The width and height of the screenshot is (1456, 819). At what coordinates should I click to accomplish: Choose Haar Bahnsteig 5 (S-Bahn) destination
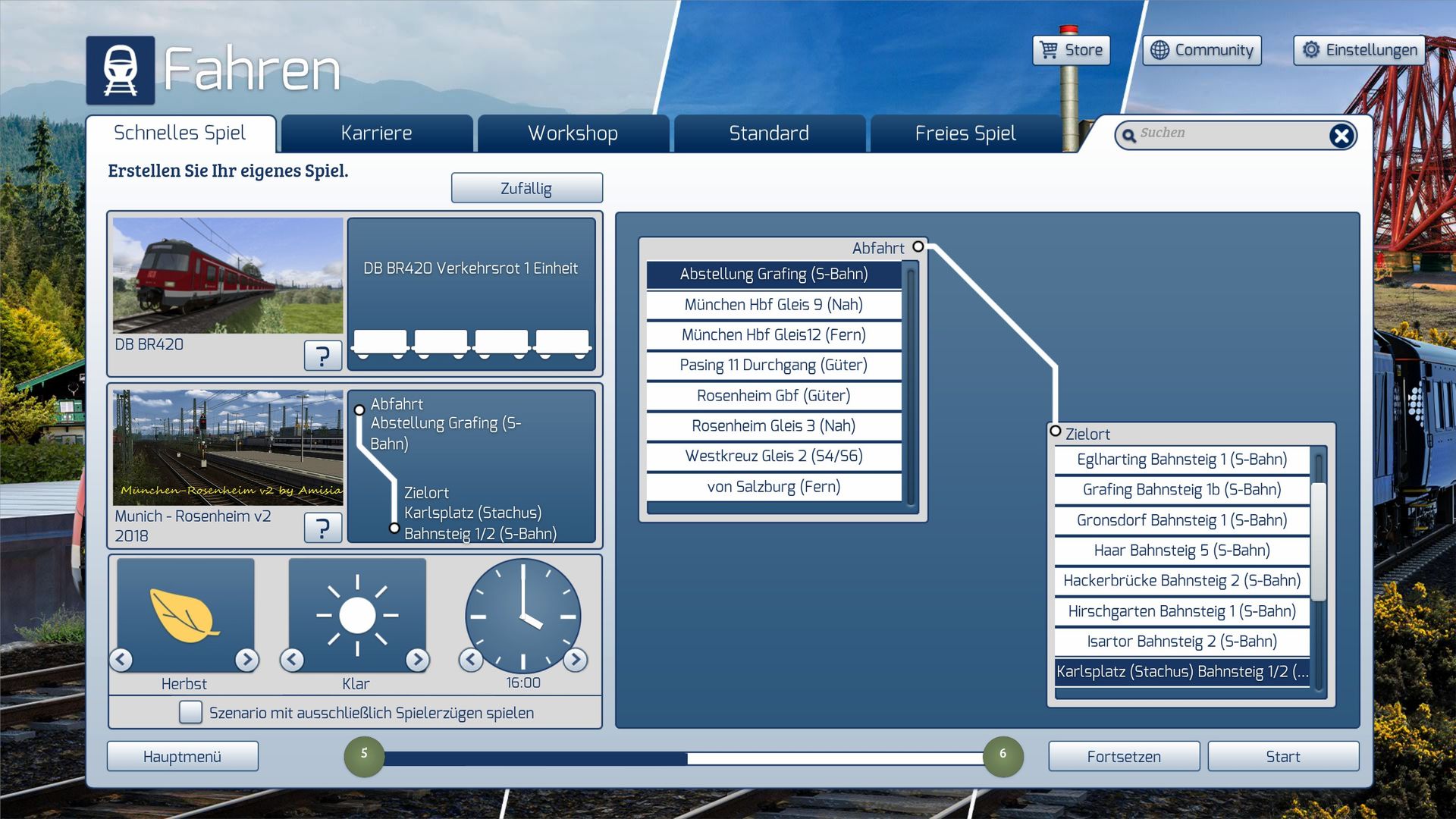click(x=1181, y=550)
